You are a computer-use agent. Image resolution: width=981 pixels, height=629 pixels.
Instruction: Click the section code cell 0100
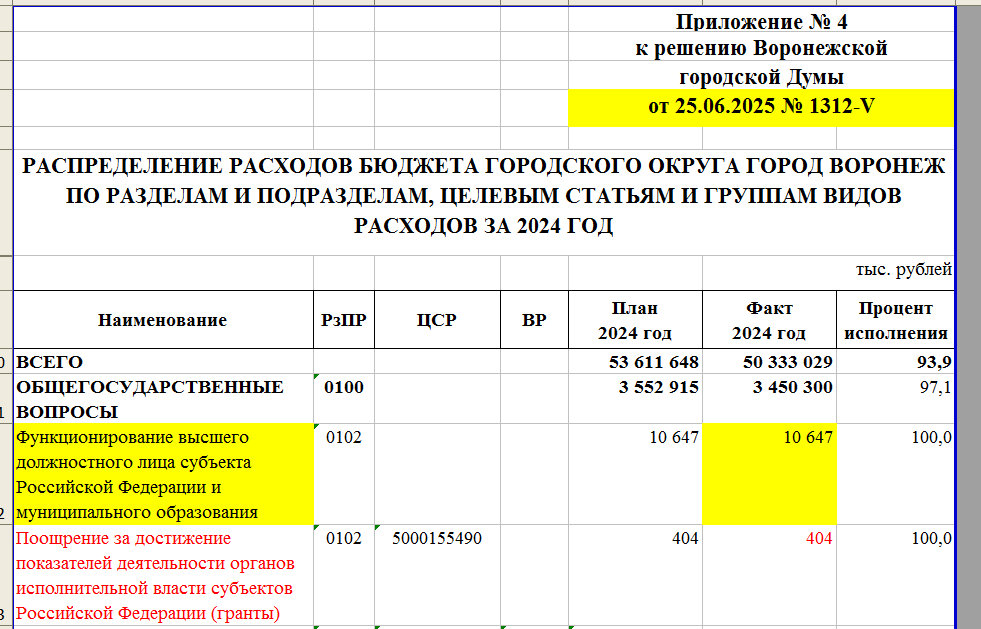pyautogui.click(x=343, y=387)
